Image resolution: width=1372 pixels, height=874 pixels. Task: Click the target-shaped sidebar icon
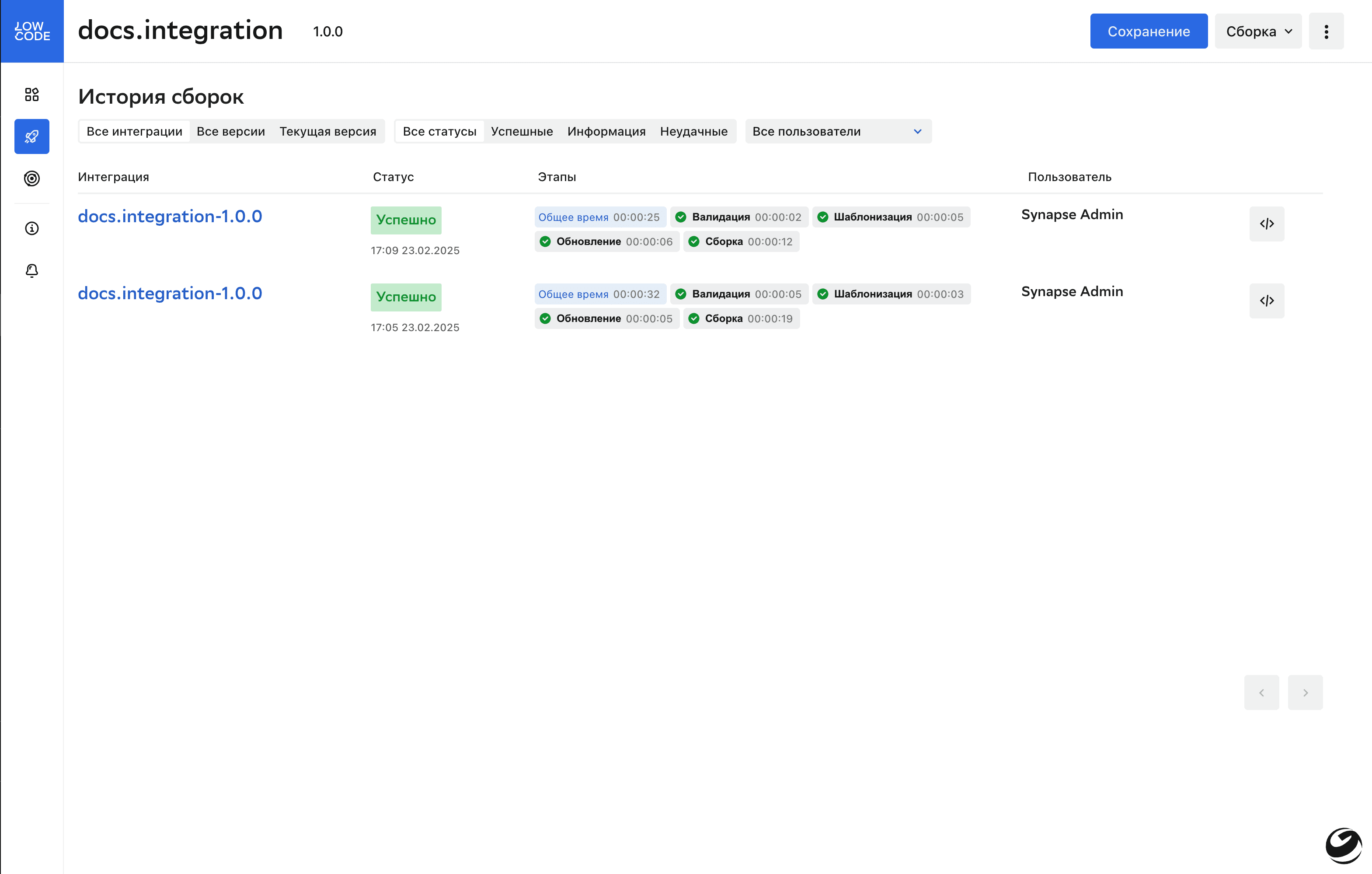tap(32, 178)
